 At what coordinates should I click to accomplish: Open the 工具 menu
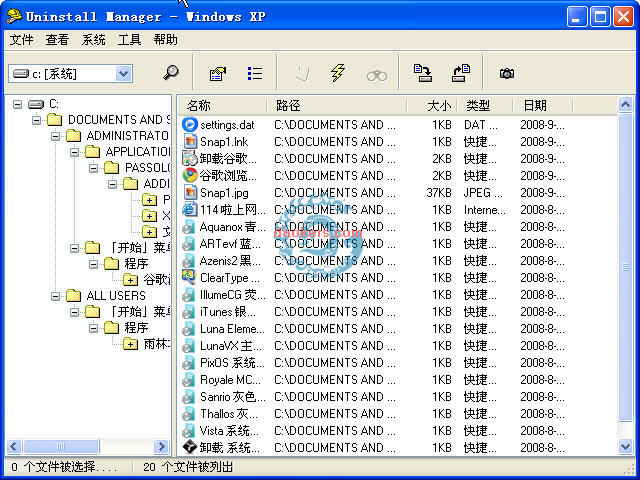tap(129, 40)
